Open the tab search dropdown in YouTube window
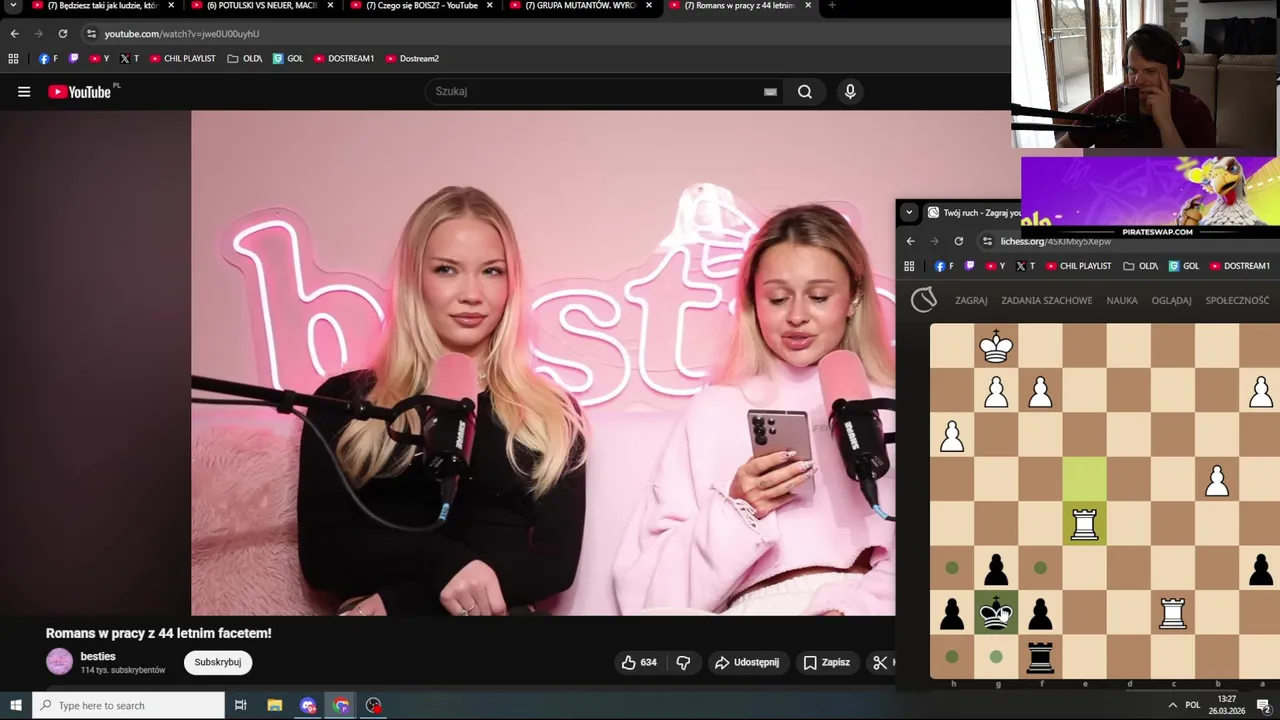Viewport: 1280px width, 720px height. [x=13, y=6]
